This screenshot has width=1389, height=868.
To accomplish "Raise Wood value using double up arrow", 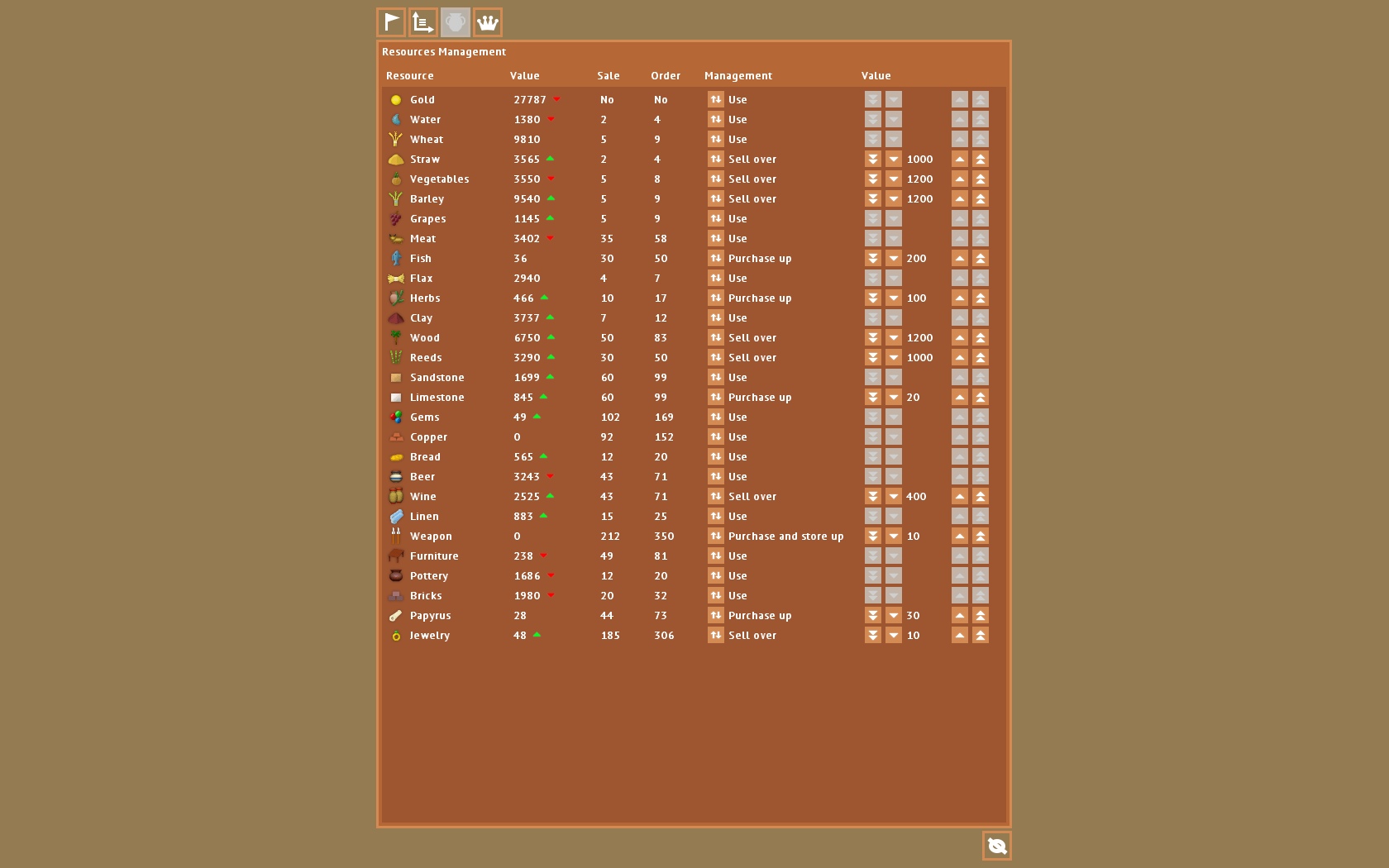I will pos(981,337).
